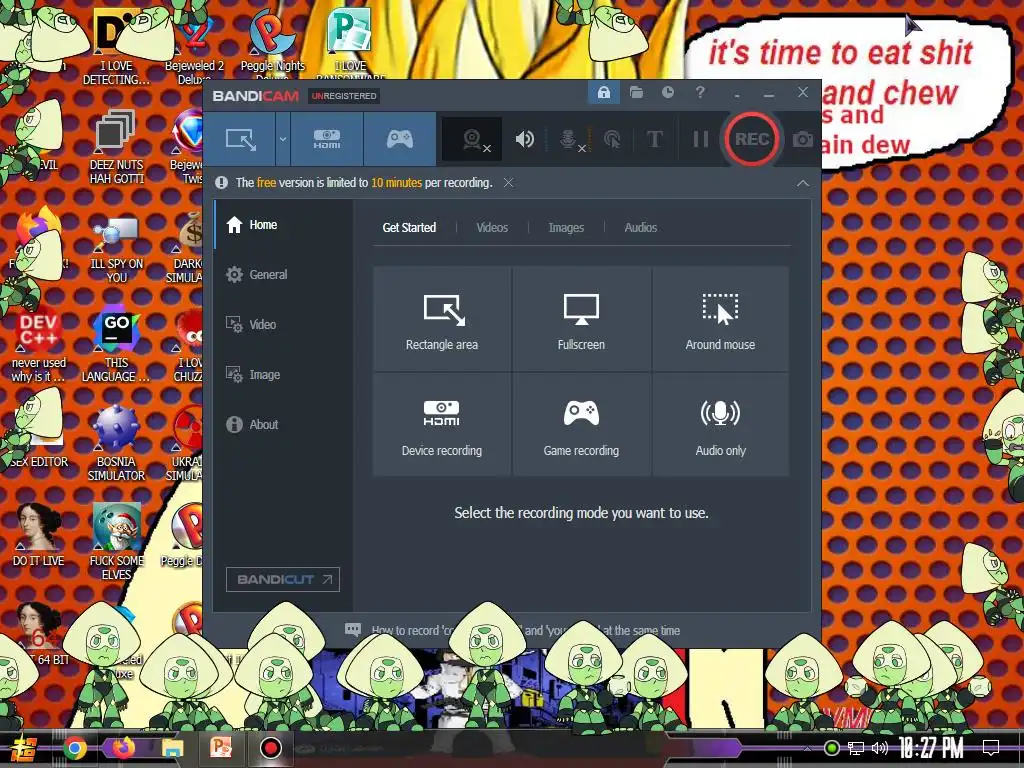The image size is (1024, 768).
Task: Open File Explorer from the taskbar
Action: tap(173, 748)
